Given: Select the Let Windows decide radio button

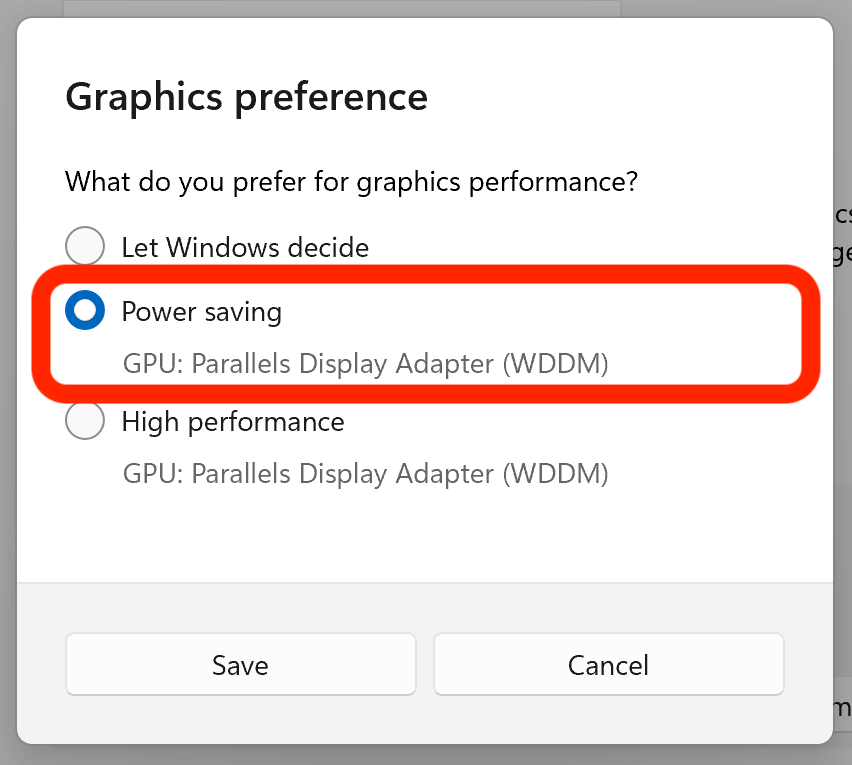Looking at the screenshot, I should click(x=85, y=247).
